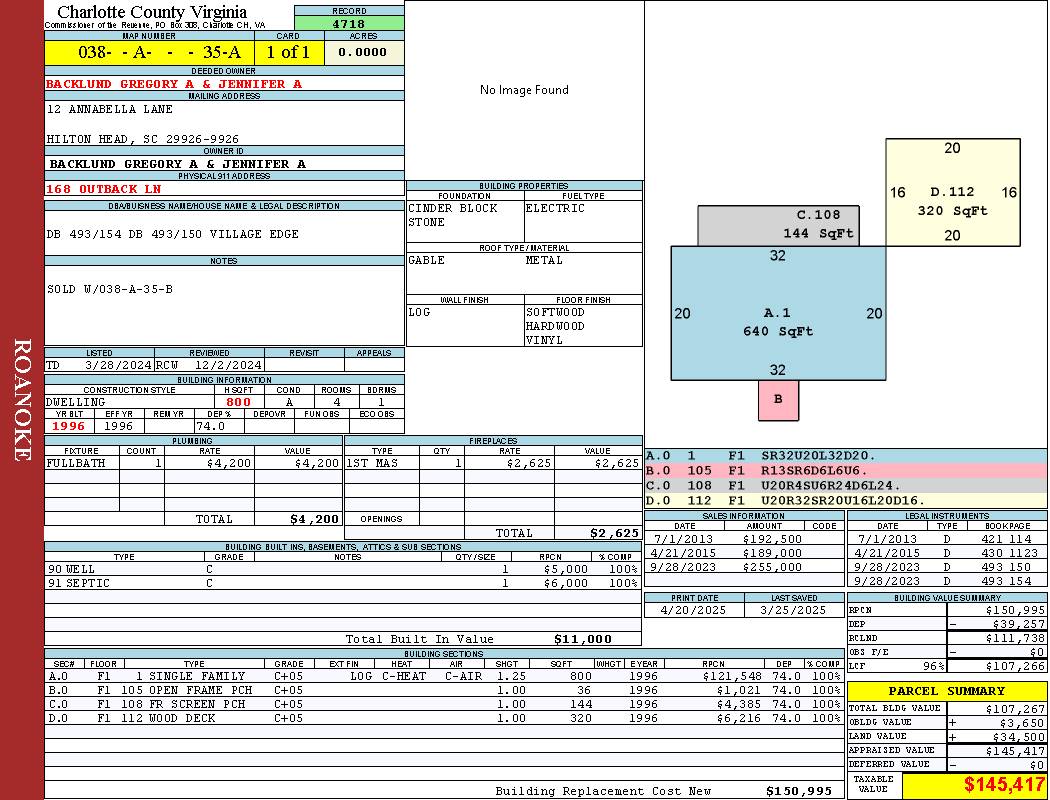Click the green record number 4718

[349, 23]
